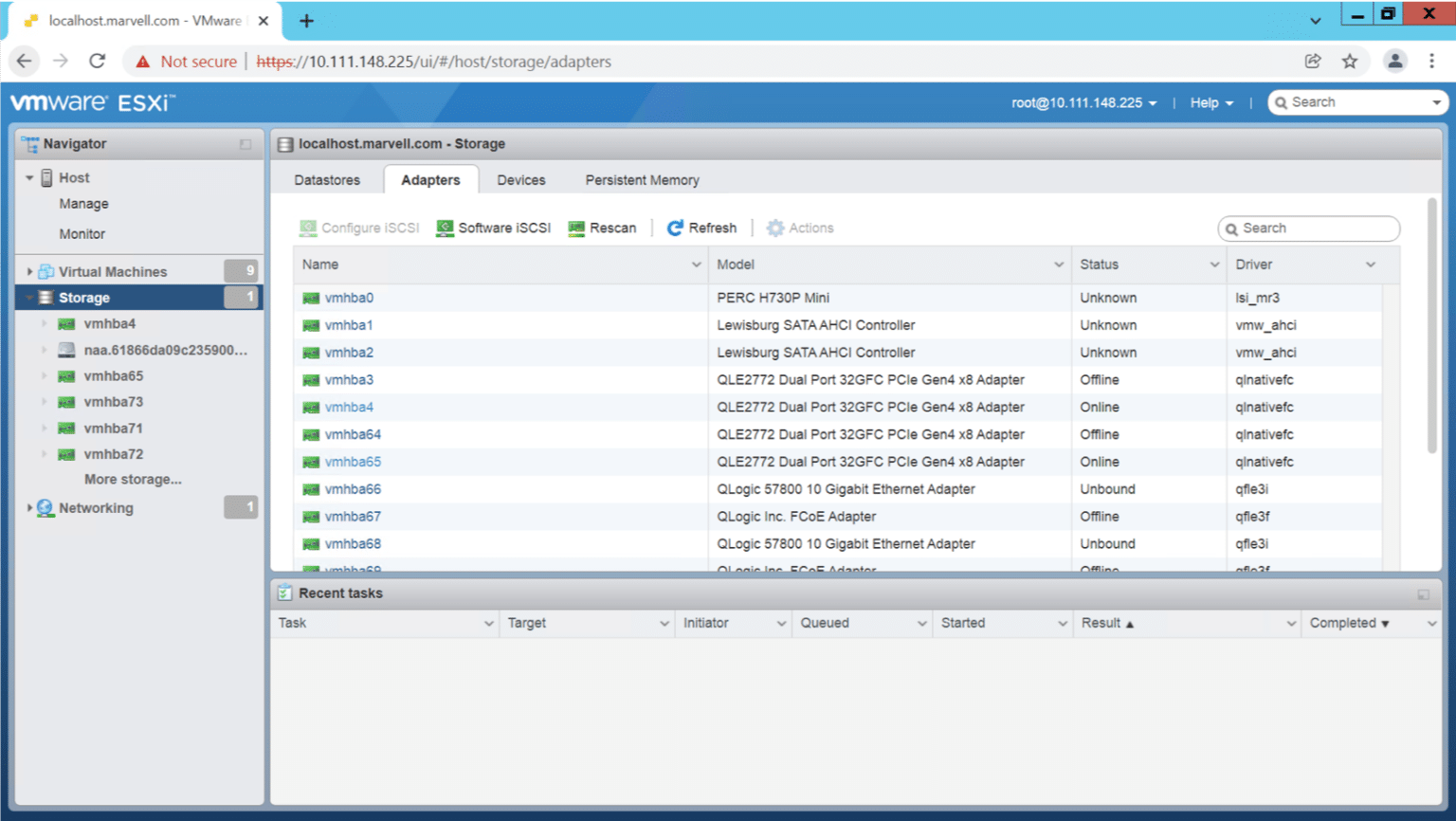Viewport: 1456px width, 821px height.
Task: Open the vmhba64 adapter link
Action: [353, 435]
